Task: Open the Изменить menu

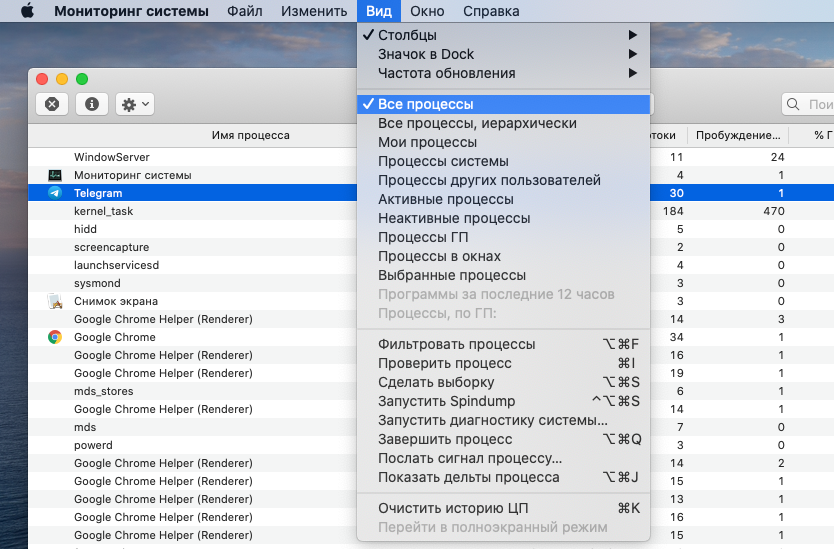Action: (x=314, y=11)
